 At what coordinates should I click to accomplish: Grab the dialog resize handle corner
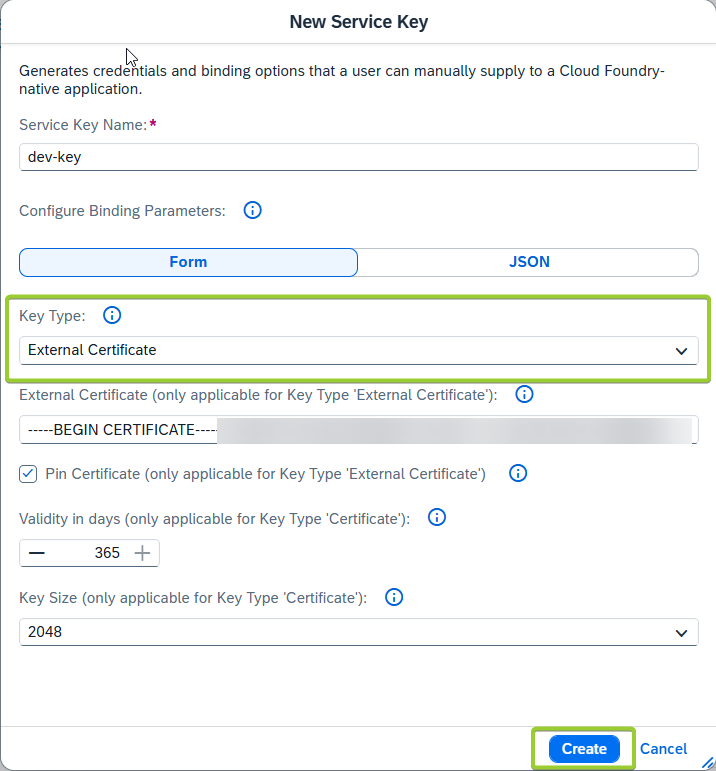[x=708, y=763]
